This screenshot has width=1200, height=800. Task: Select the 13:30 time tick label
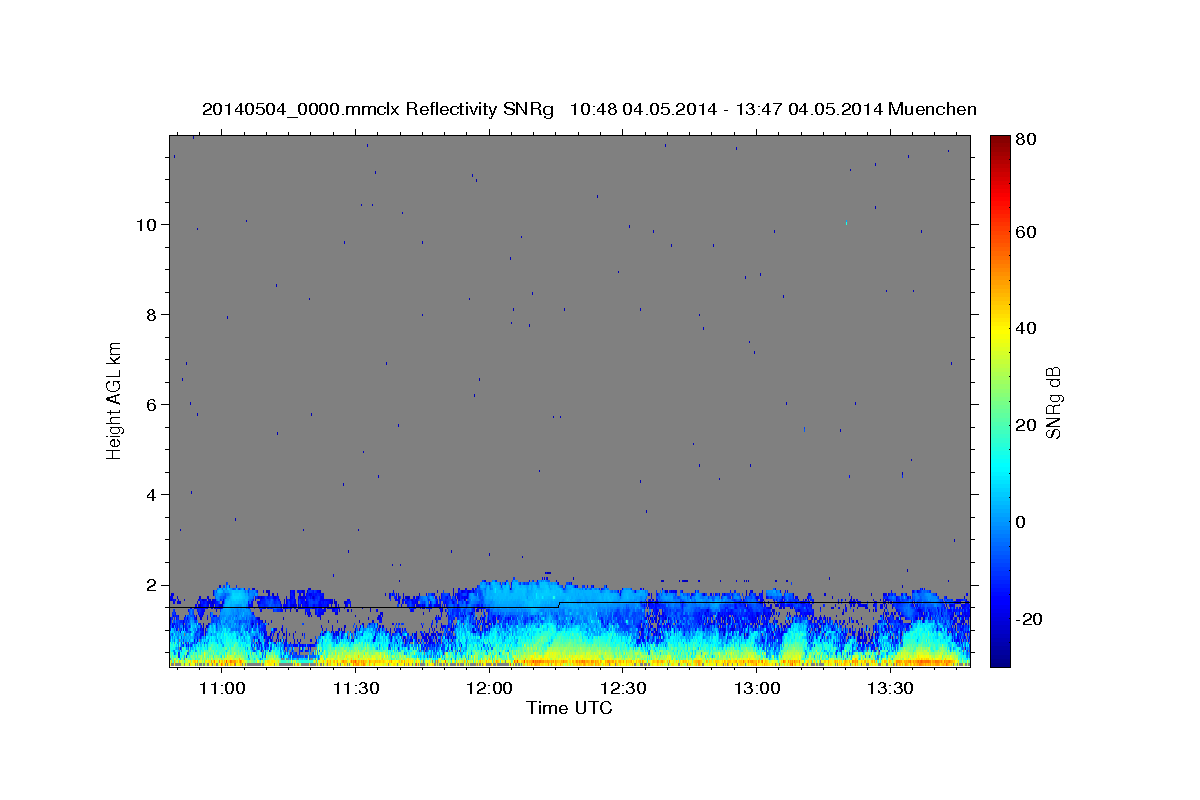click(890, 689)
